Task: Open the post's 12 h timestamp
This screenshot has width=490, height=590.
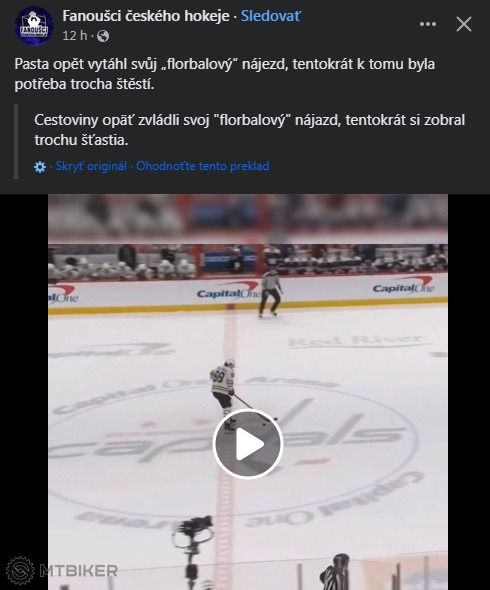Action: pos(75,36)
